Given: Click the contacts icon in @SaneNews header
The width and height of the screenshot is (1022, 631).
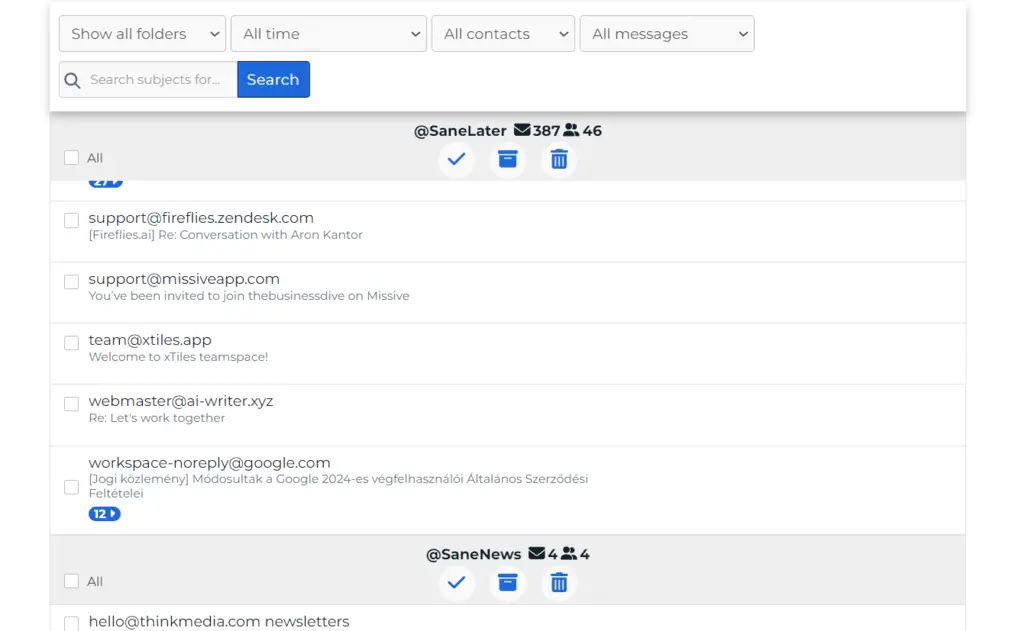Looking at the screenshot, I should [571, 553].
